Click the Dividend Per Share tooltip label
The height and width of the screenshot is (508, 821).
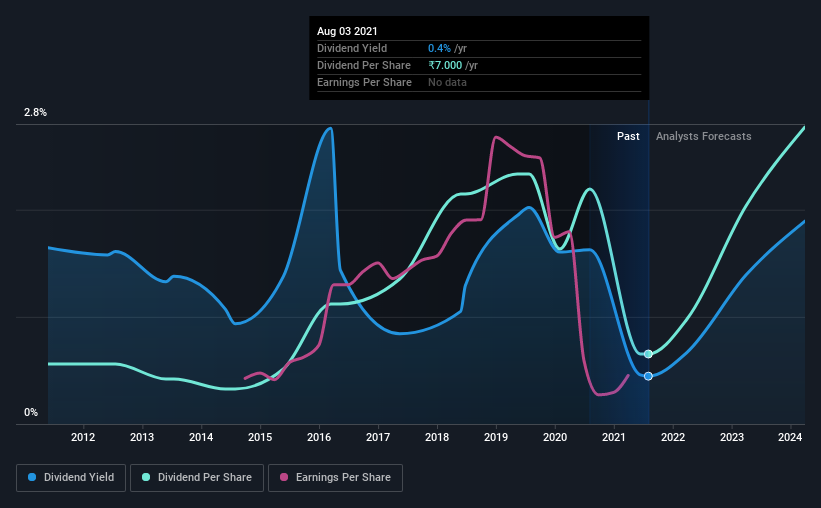tap(364, 65)
